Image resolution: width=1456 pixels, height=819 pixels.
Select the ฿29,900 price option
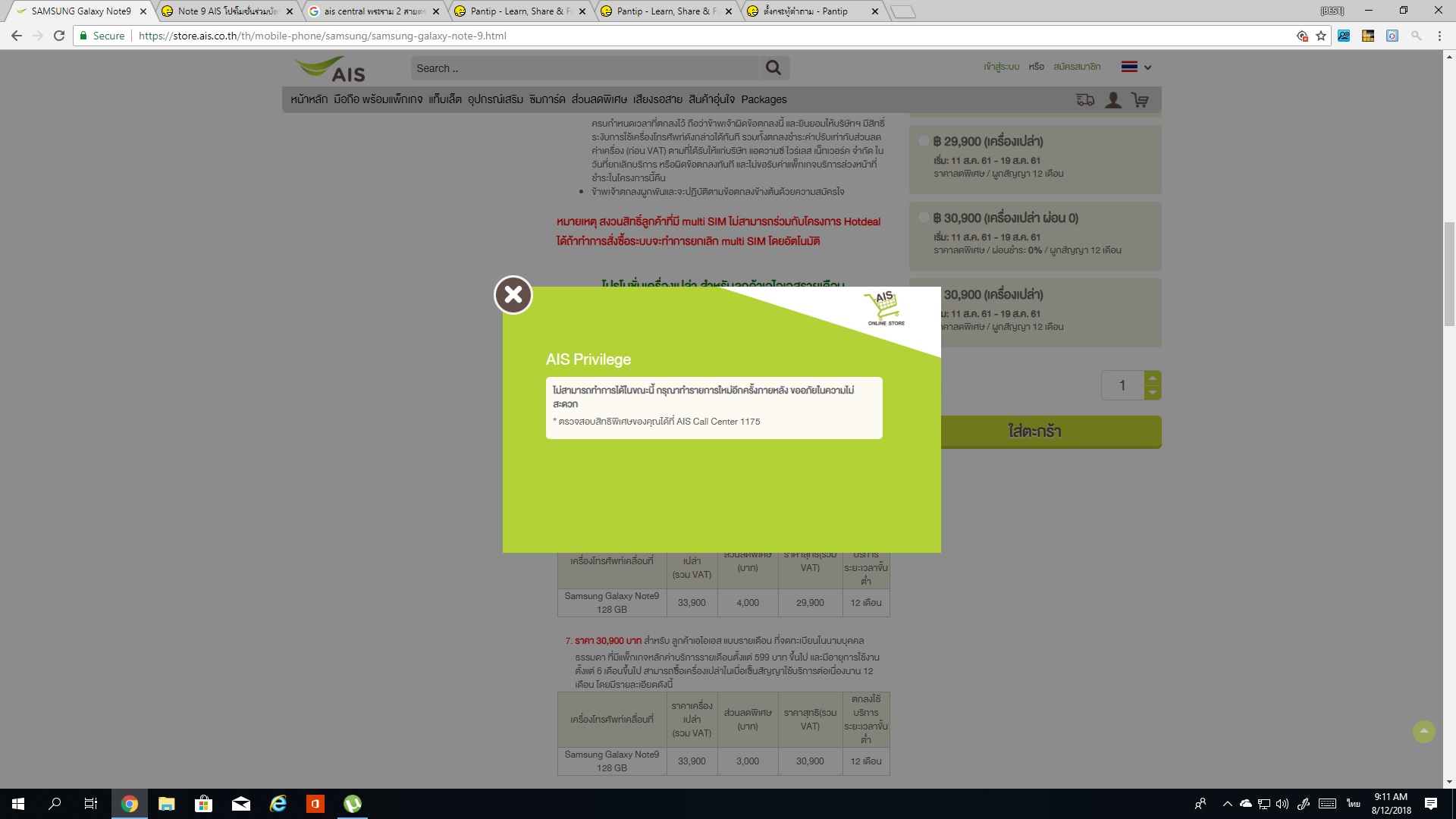tap(924, 141)
